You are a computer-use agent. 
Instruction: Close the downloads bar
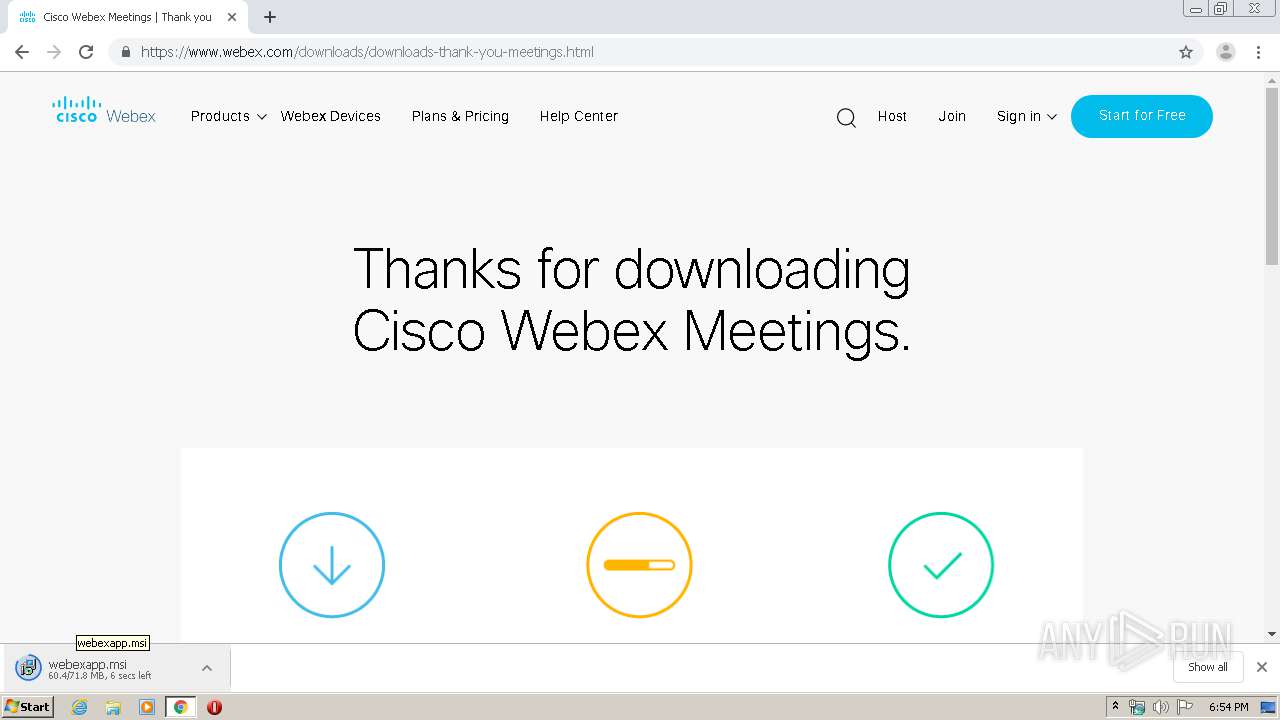(x=1262, y=667)
